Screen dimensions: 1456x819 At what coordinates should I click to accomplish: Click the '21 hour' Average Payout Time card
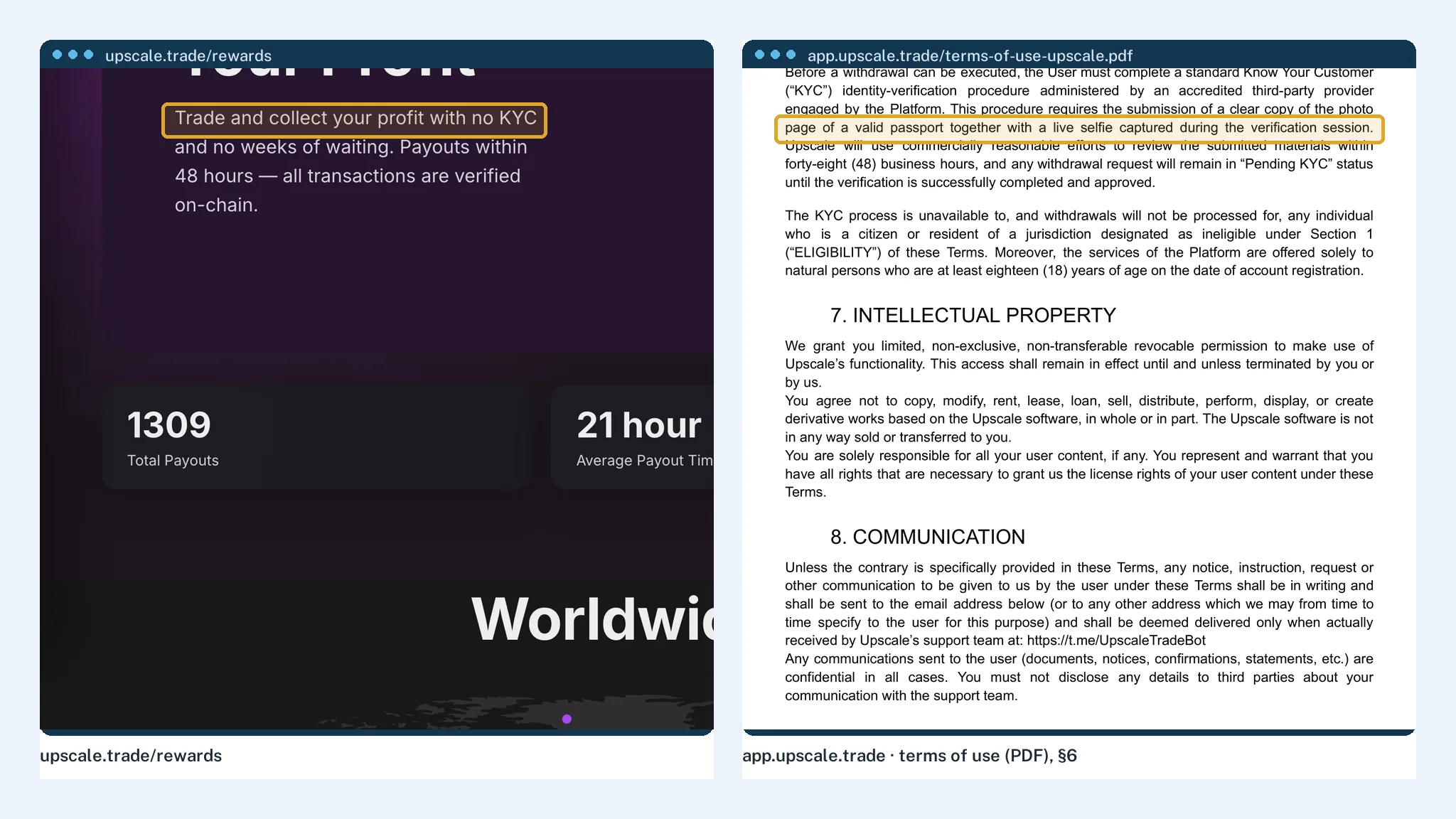(x=632, y=437)
